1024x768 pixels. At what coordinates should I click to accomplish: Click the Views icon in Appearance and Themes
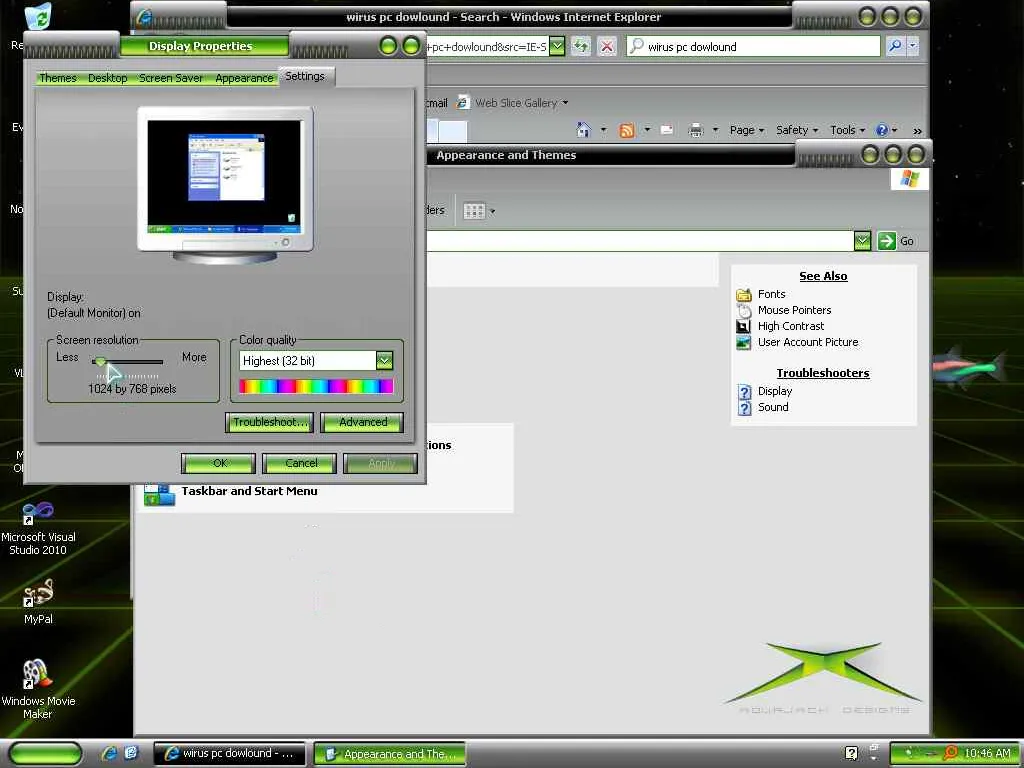tap(474, 211)
